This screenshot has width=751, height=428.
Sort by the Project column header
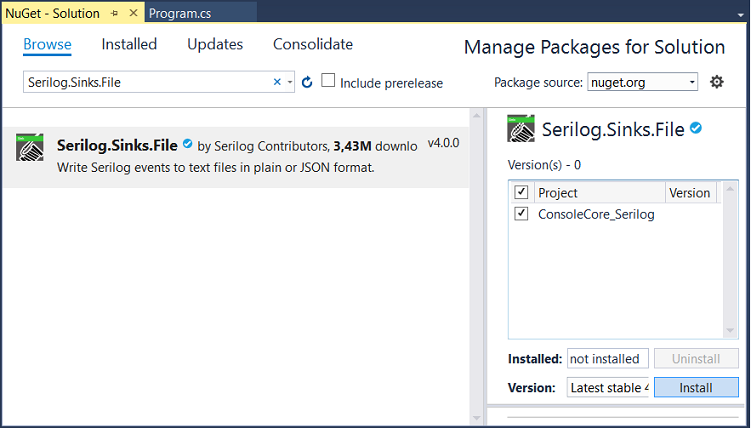coord(599,192)
